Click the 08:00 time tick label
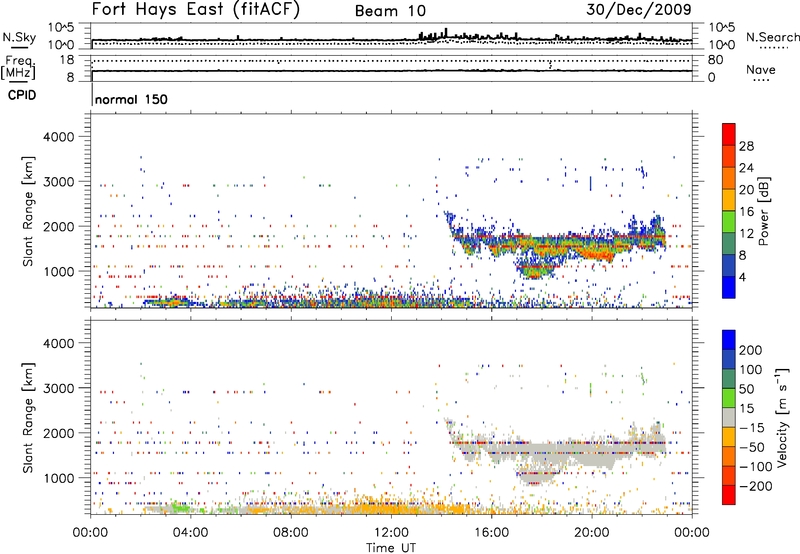Screen dimensions: 800x554 pos(291,533)
